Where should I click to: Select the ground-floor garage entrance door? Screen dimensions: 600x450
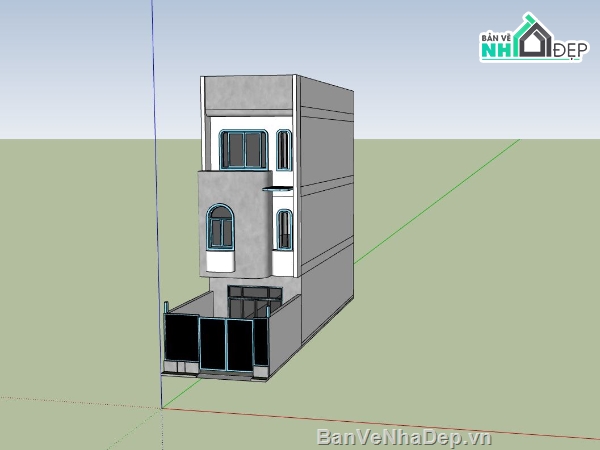(253, 299)
